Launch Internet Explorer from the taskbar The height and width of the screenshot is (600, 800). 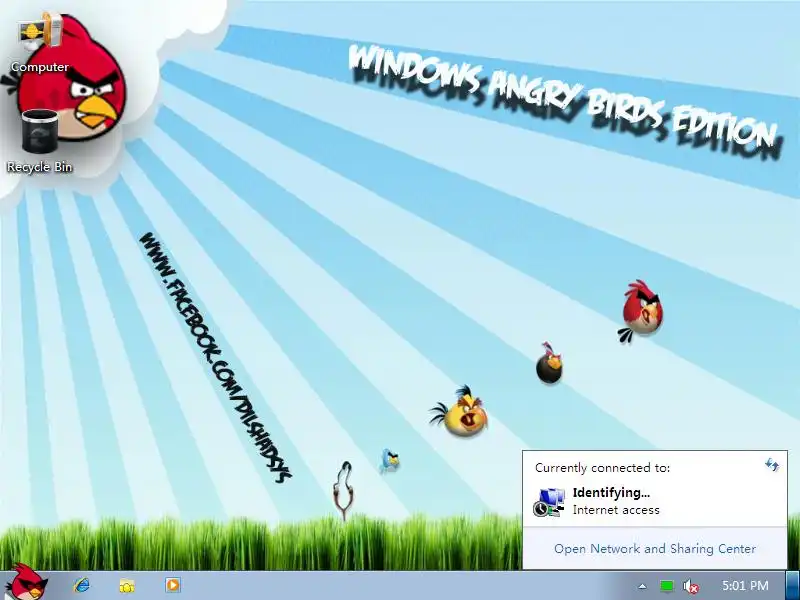pyautogui.click(x=82, y=585)
